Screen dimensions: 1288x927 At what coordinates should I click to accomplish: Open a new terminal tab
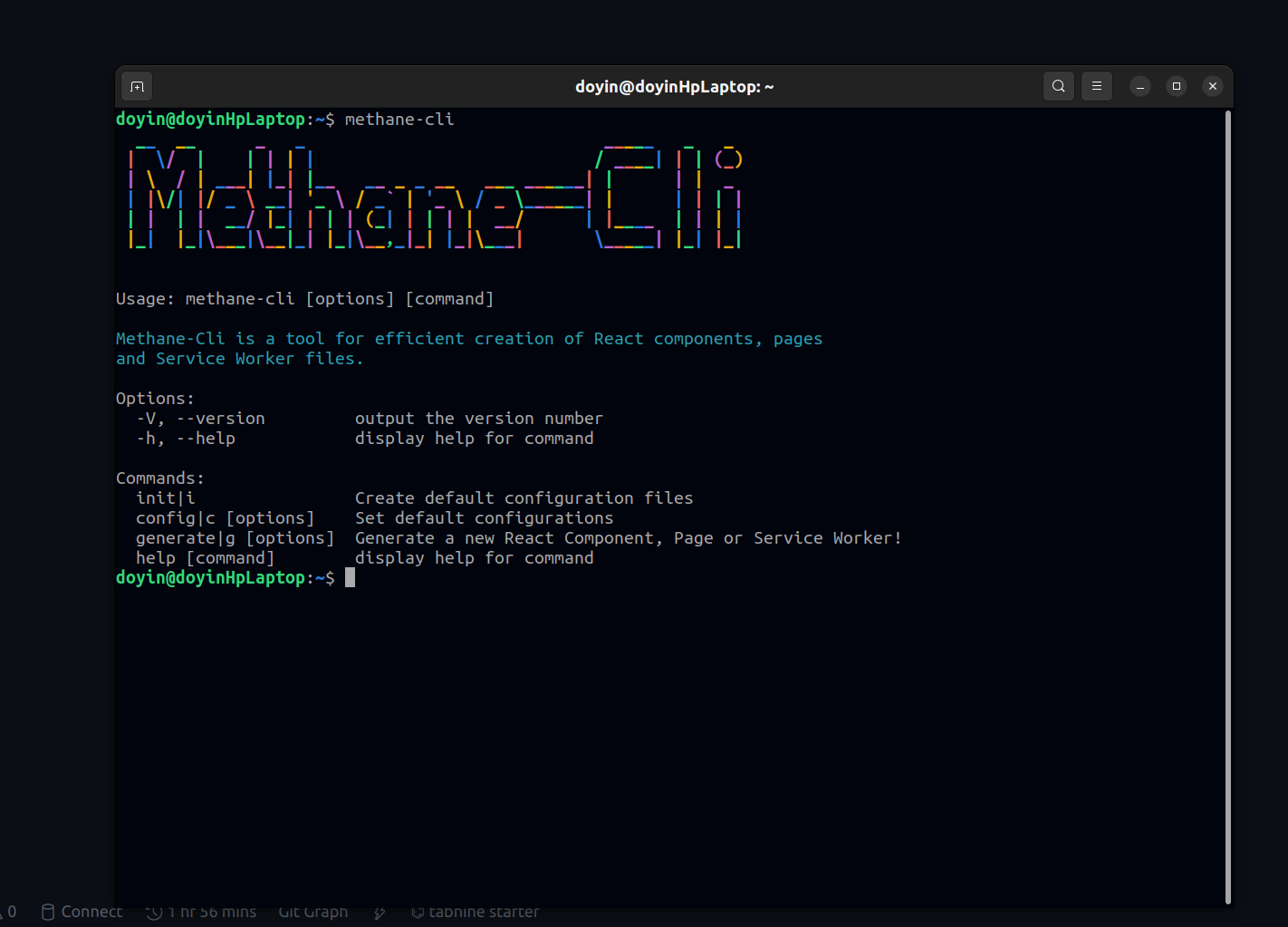click(137, 86)
